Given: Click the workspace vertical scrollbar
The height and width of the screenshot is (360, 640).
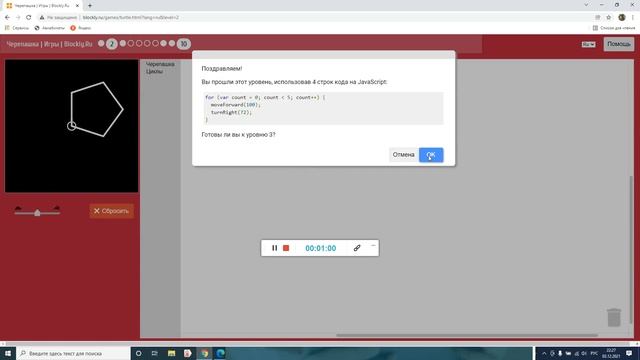Looking at the screenshot, I should pyautogui.click(x=632, y=249).
